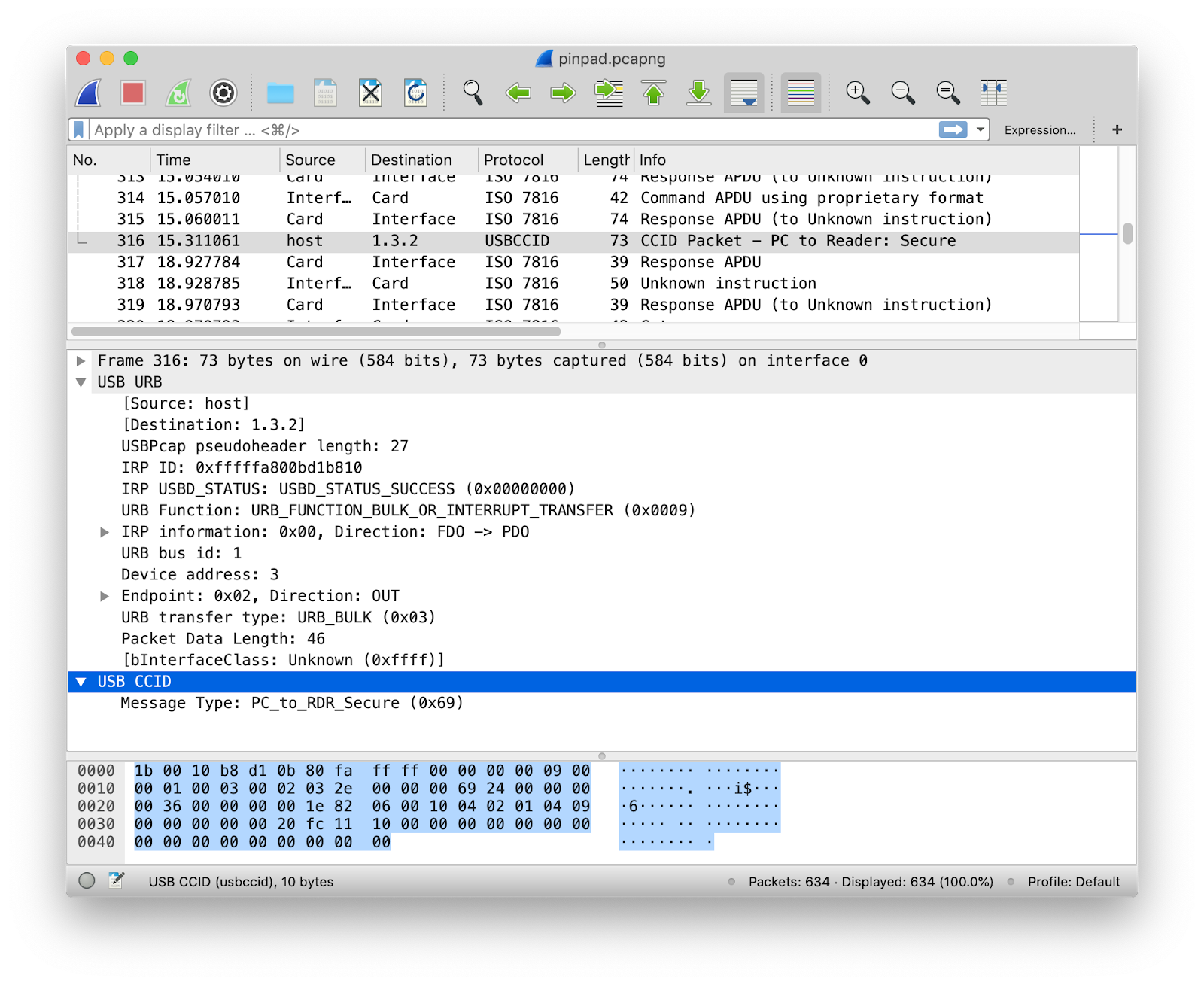Select packet 316 CCID Packet row
1204x985 pixels.
point(573,241)
